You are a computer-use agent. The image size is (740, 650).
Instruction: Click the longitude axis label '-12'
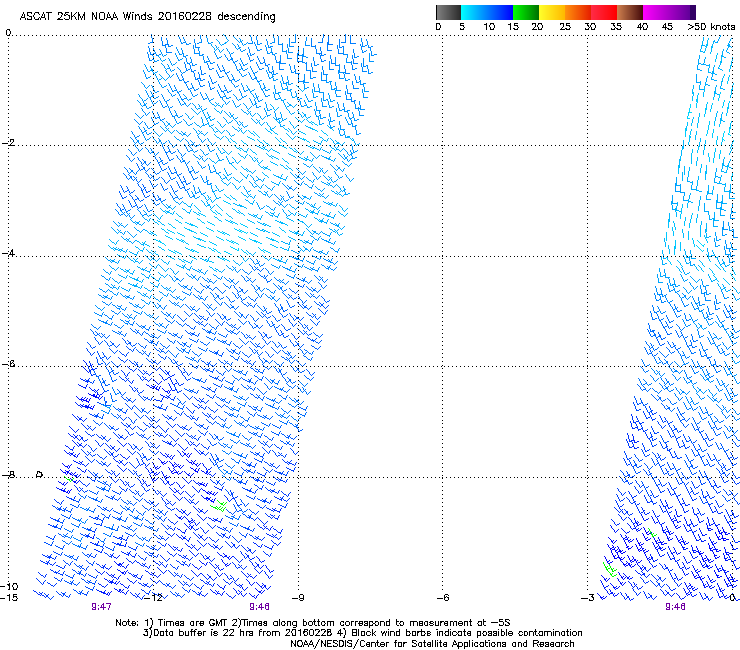coord(153,598)
